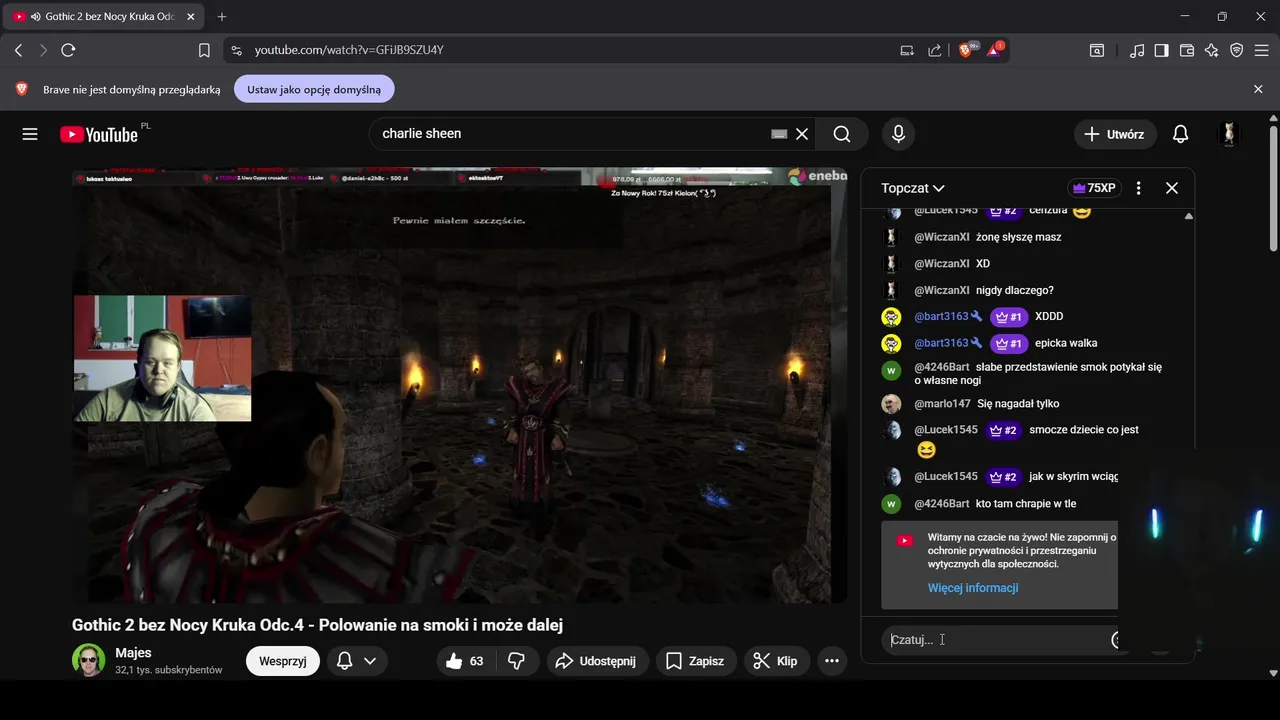Set Brave as default with Ustaw jako opcję domyślną
Screen dimensions: 1280x720
314,89
